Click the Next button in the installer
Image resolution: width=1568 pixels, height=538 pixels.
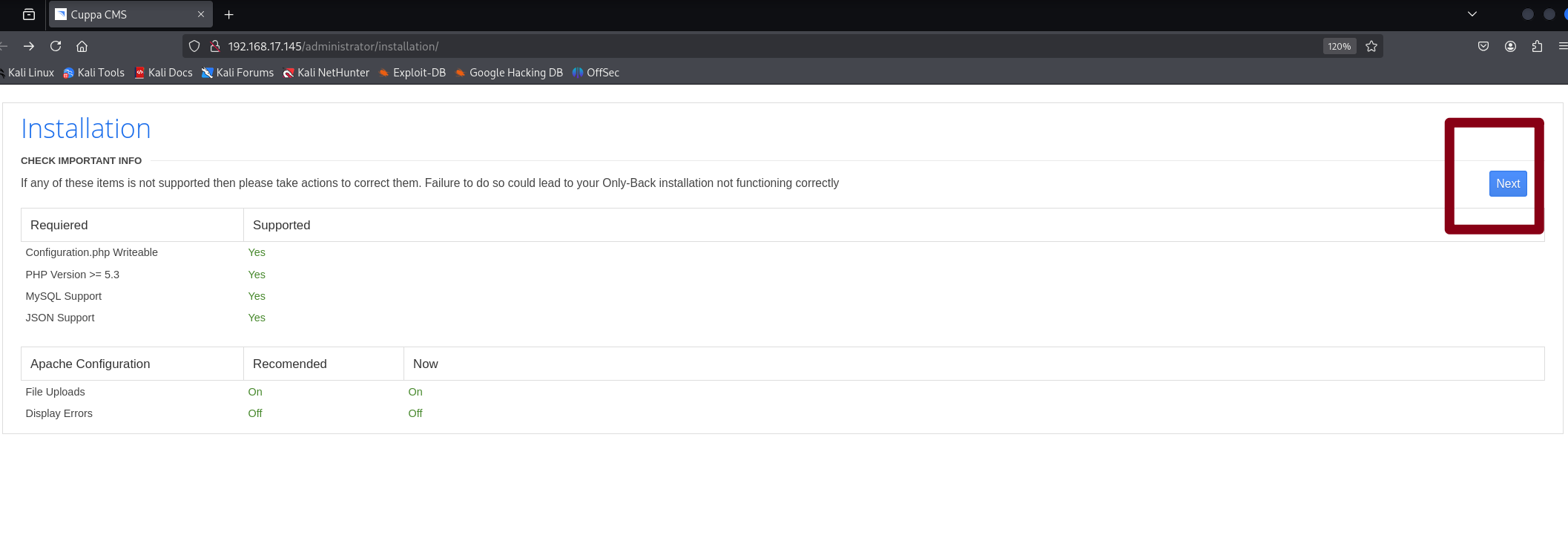[x=1507, y=183]
